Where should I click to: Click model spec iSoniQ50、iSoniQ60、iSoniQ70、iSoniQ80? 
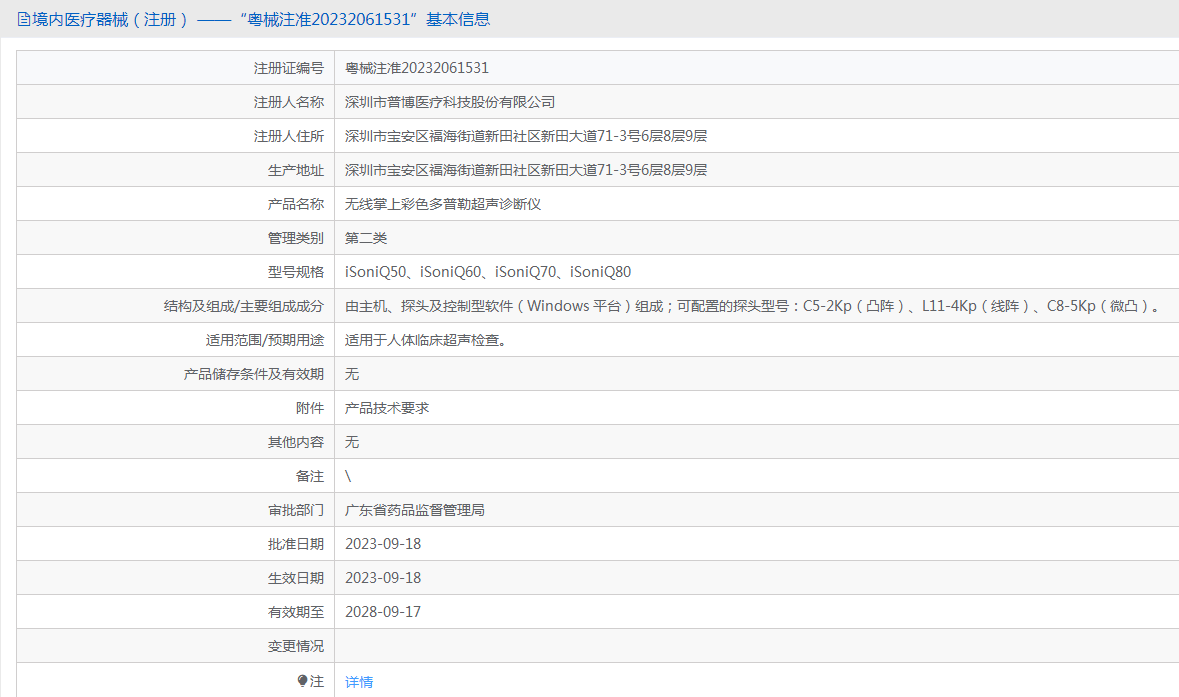pos(488,272)
